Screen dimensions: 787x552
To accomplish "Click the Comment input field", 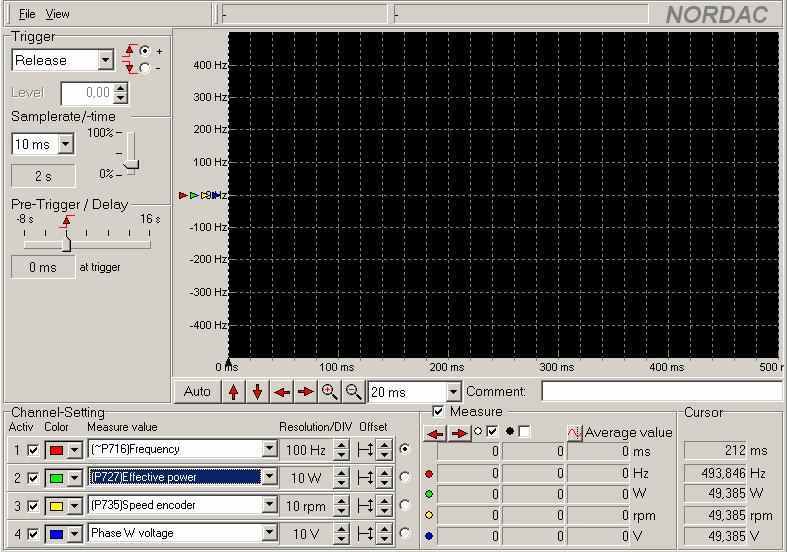I will [x=662, y=391].
